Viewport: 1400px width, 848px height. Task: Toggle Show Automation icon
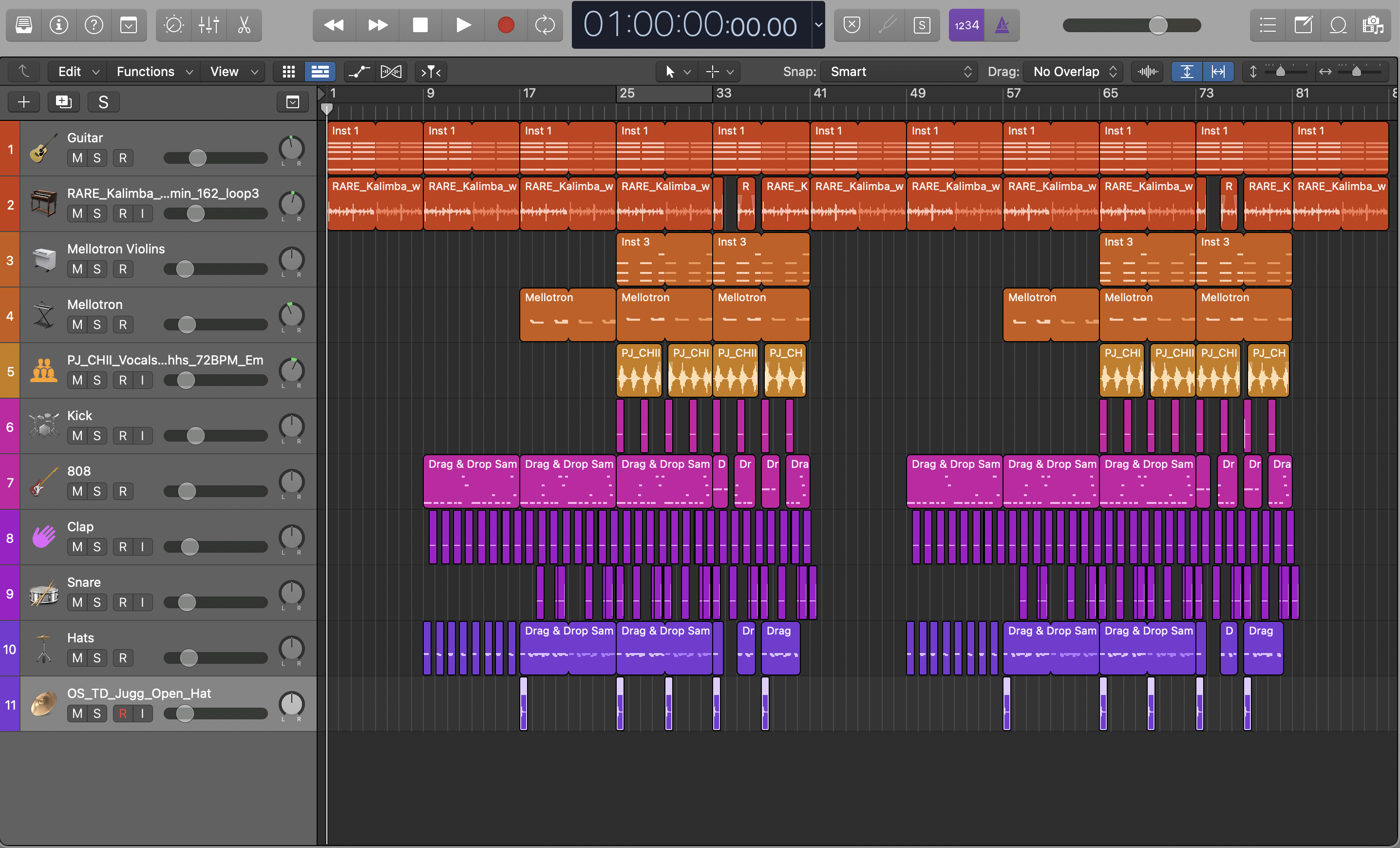click(x=359, y=72)
